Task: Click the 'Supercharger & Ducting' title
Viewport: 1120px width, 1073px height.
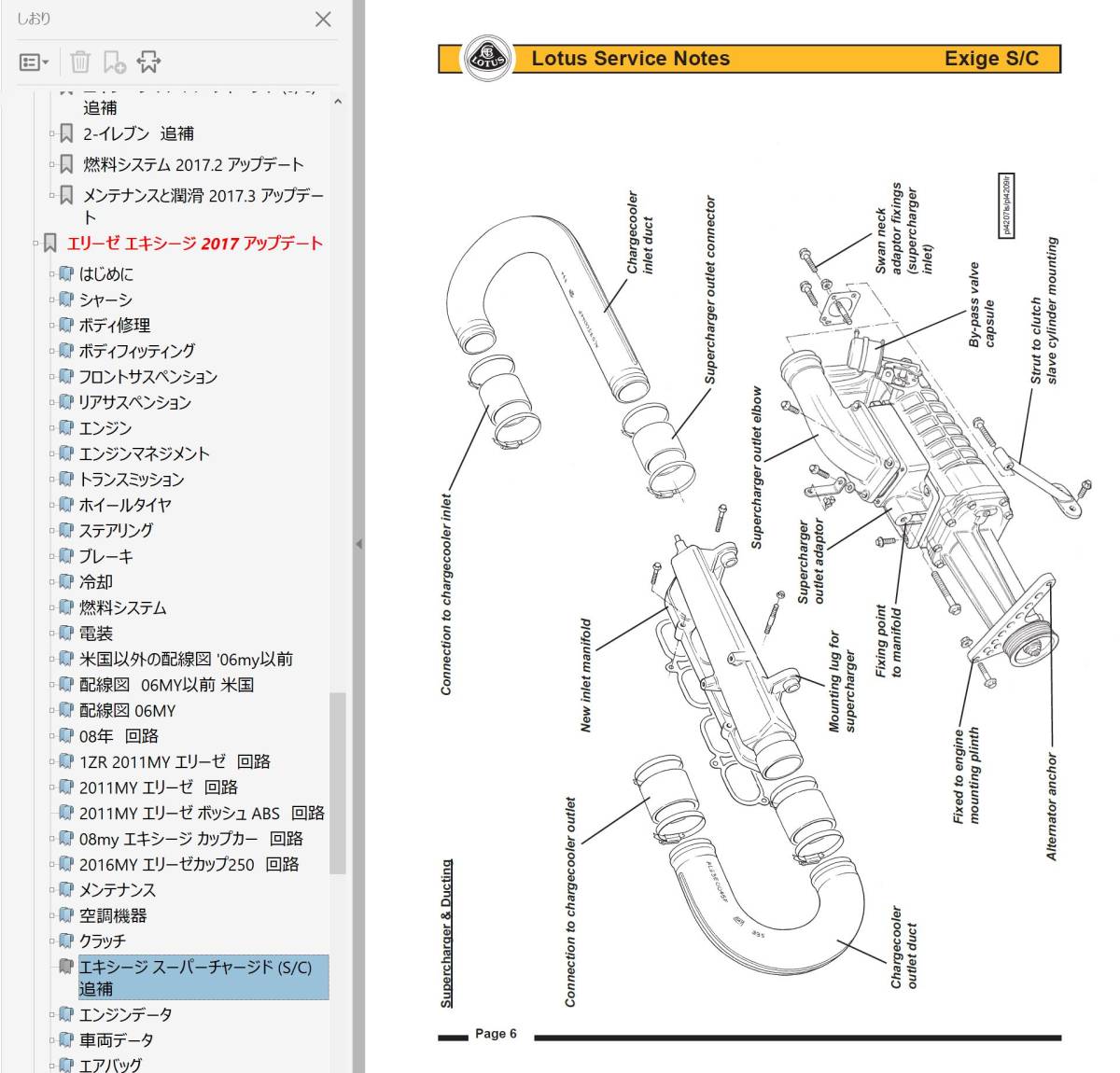Action: [x=446, y=933]
